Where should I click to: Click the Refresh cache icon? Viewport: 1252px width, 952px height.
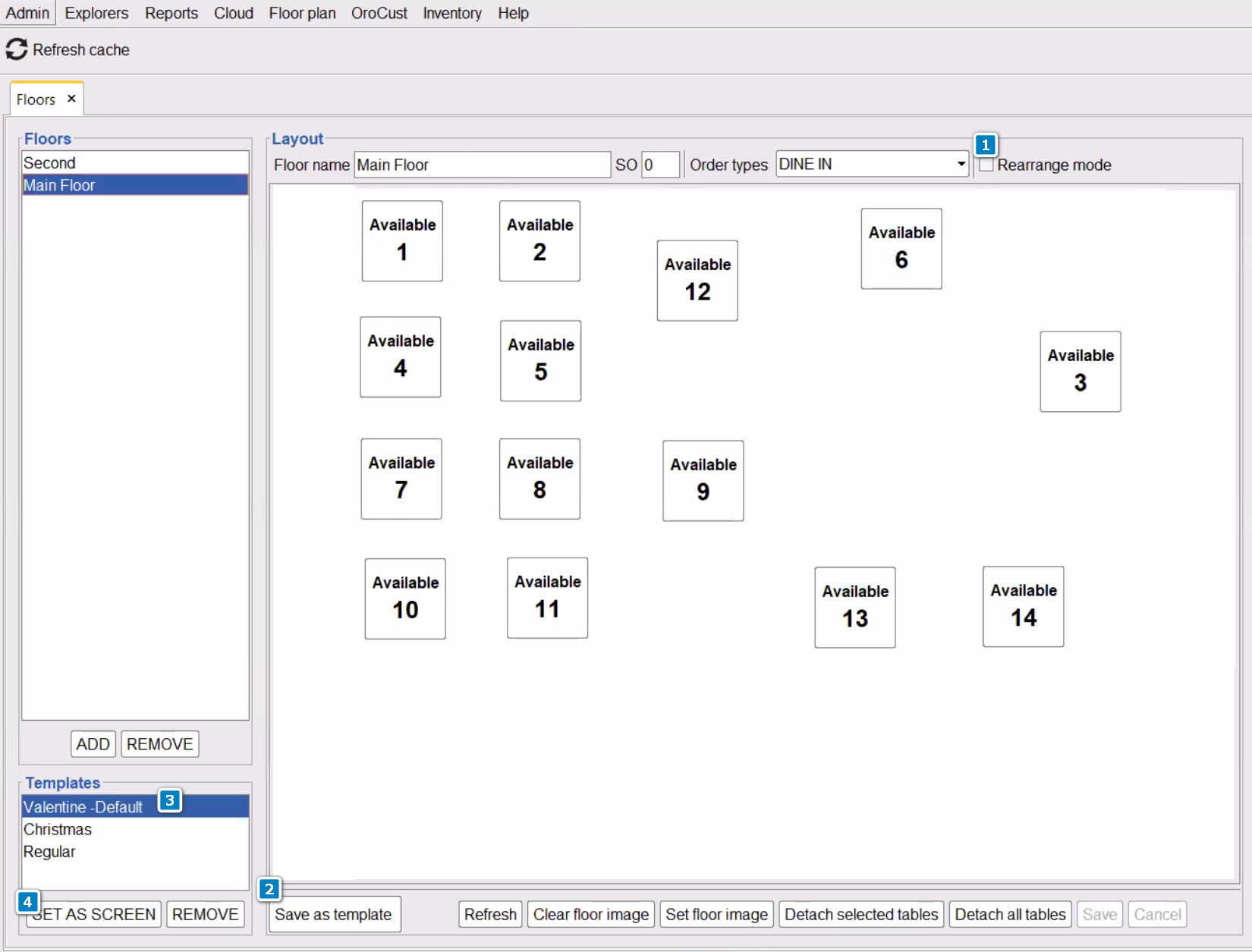[x=17, y=49]
